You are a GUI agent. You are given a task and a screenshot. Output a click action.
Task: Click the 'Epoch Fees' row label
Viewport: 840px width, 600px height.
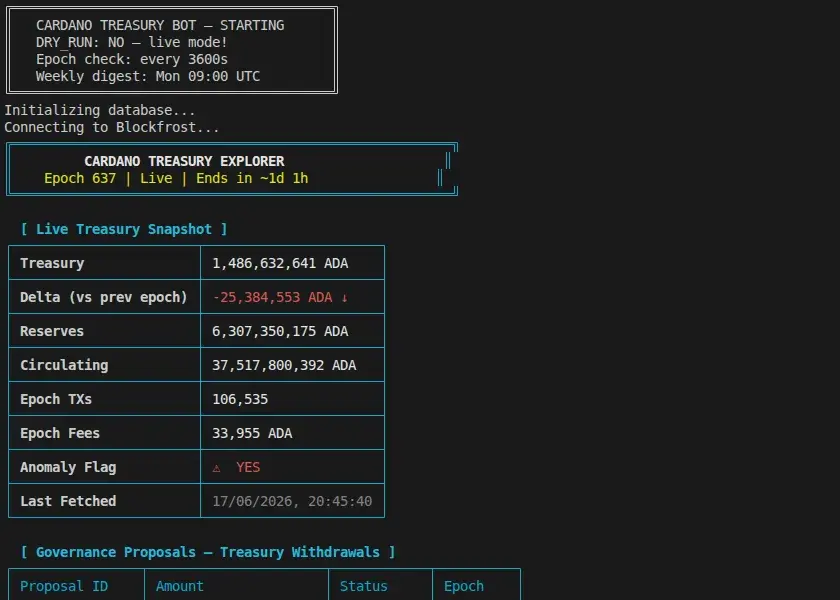point(60,433)
